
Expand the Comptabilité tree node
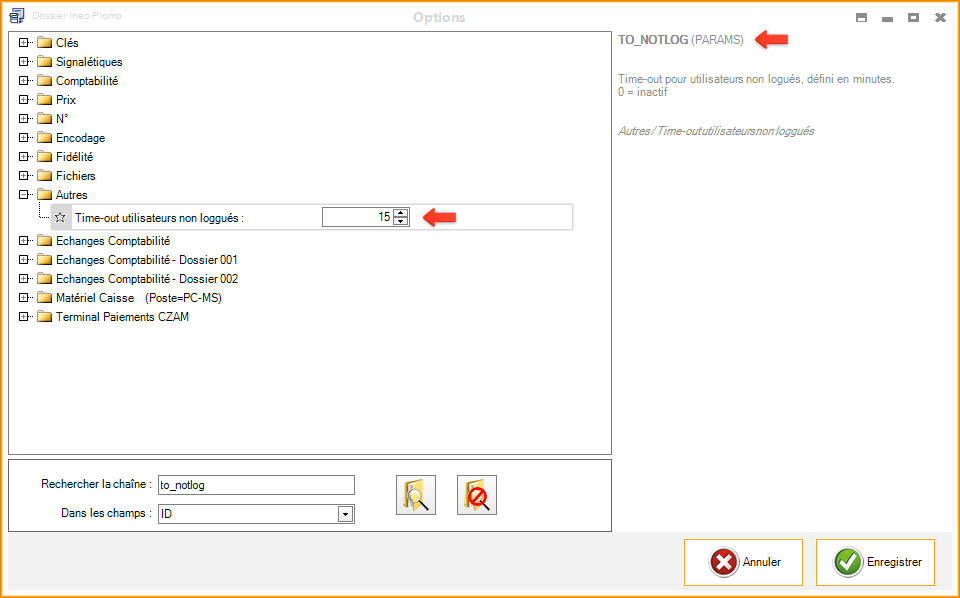[24, 81]
